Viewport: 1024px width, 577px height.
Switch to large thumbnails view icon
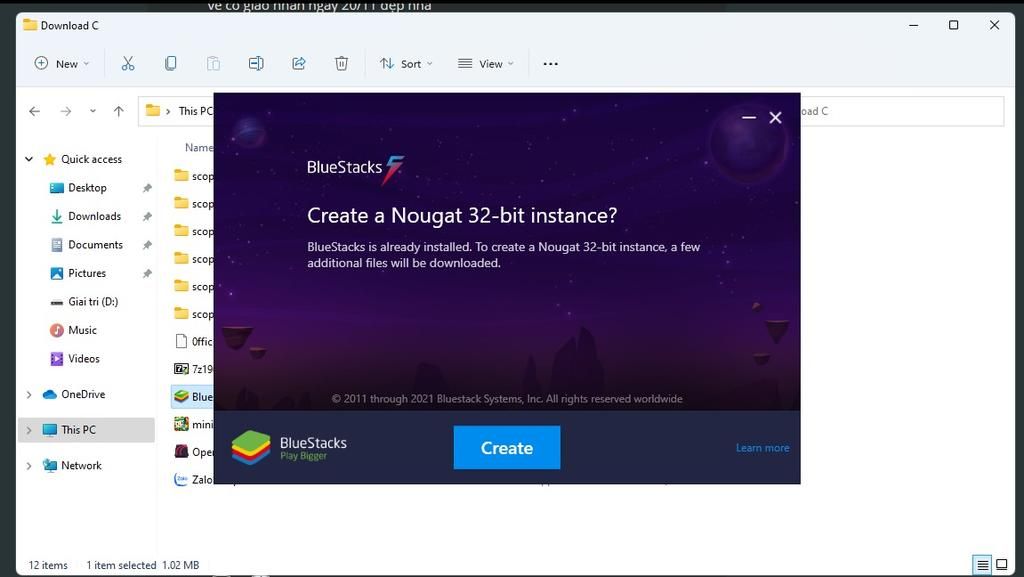click(x=1001, y=565)
